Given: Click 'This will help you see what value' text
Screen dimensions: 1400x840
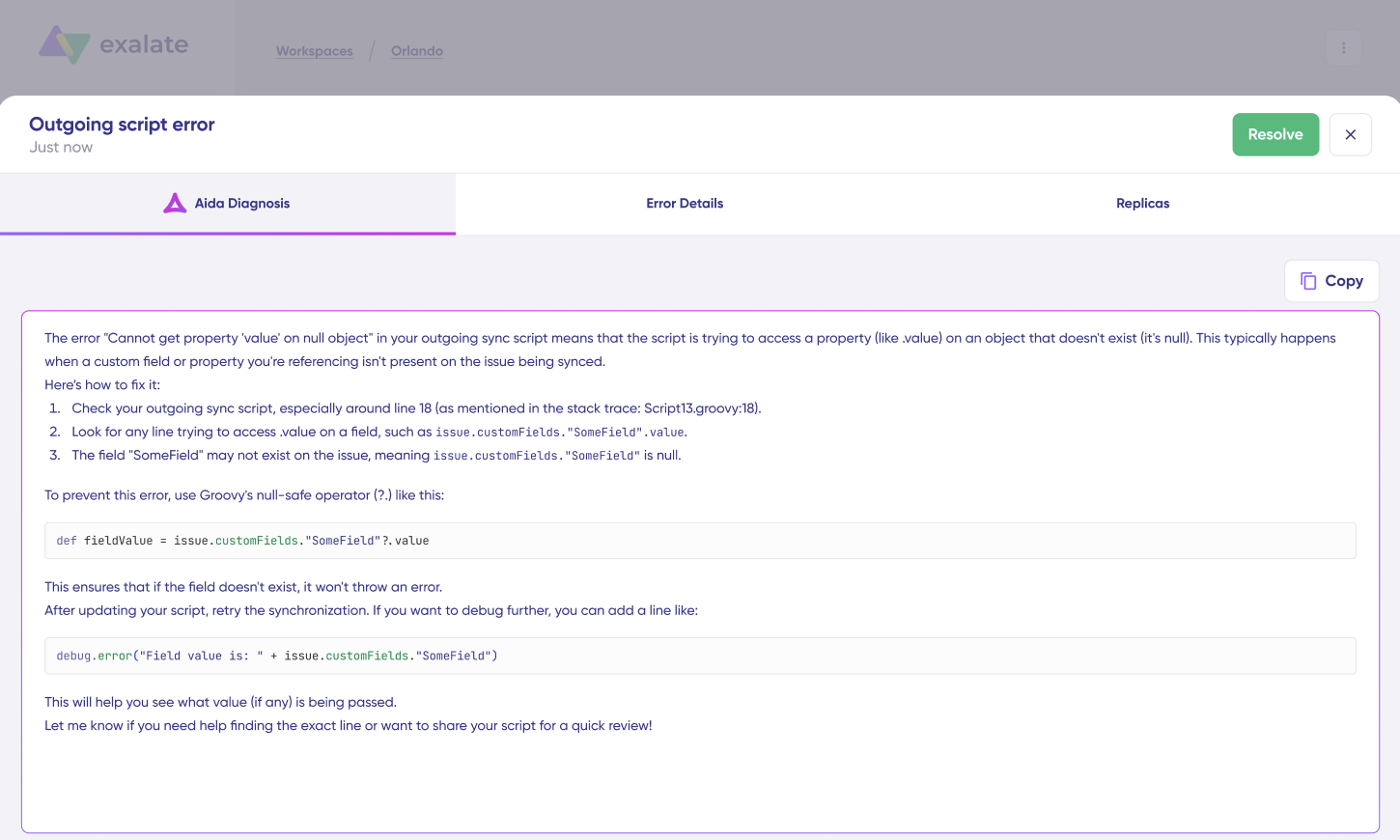Looking at the screenshot, I should tap(220, 702).
